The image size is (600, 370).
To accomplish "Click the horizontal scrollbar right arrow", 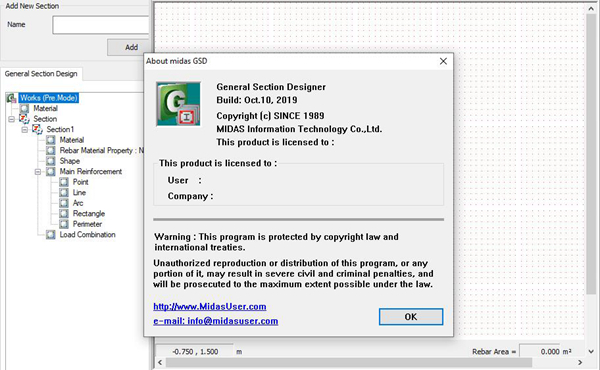I will (x=580, y=362).
